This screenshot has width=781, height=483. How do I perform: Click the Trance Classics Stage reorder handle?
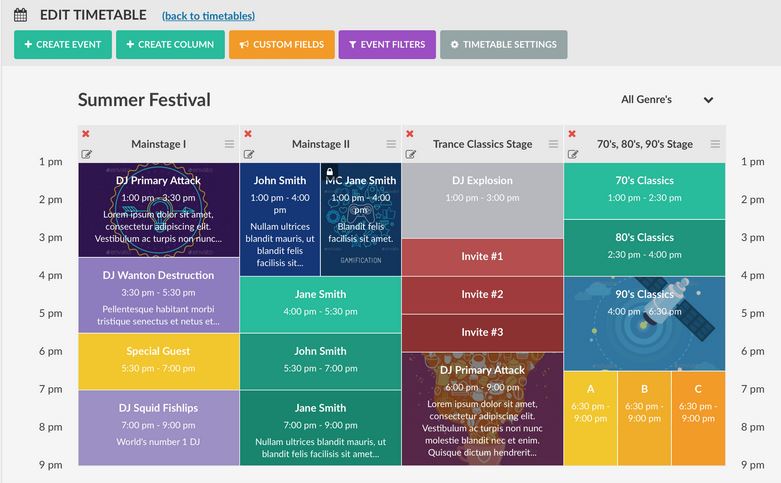coord(553,144)
